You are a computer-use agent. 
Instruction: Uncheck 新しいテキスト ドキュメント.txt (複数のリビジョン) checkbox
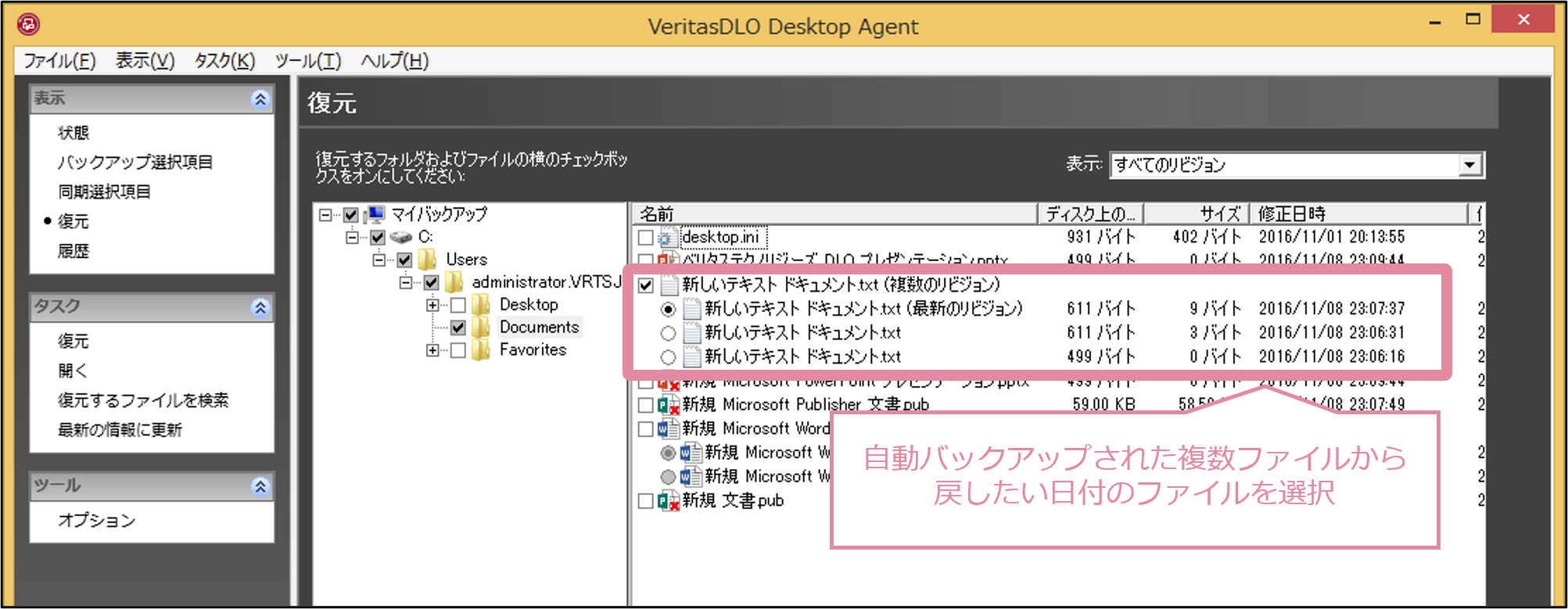[x=645, y=285]
